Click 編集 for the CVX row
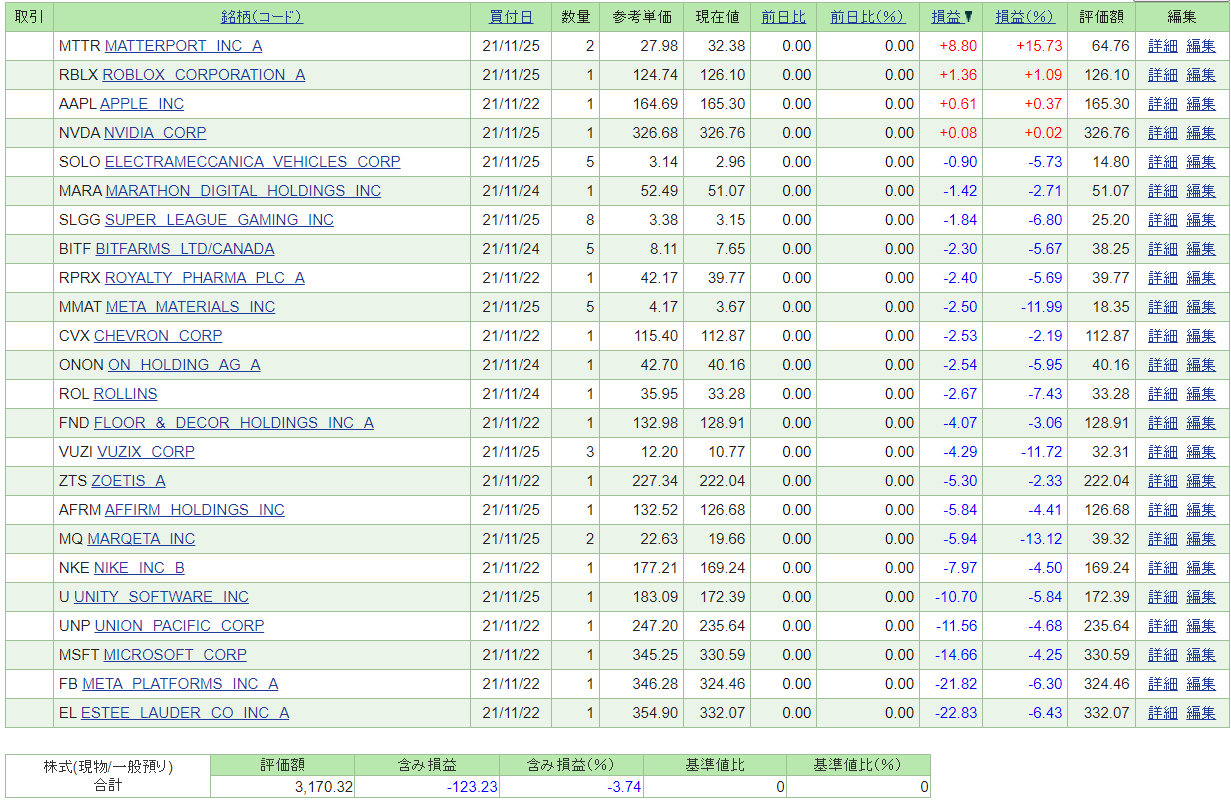Screen dimensions: 1231x801 pyautogui.click(x=1201, y=336)
